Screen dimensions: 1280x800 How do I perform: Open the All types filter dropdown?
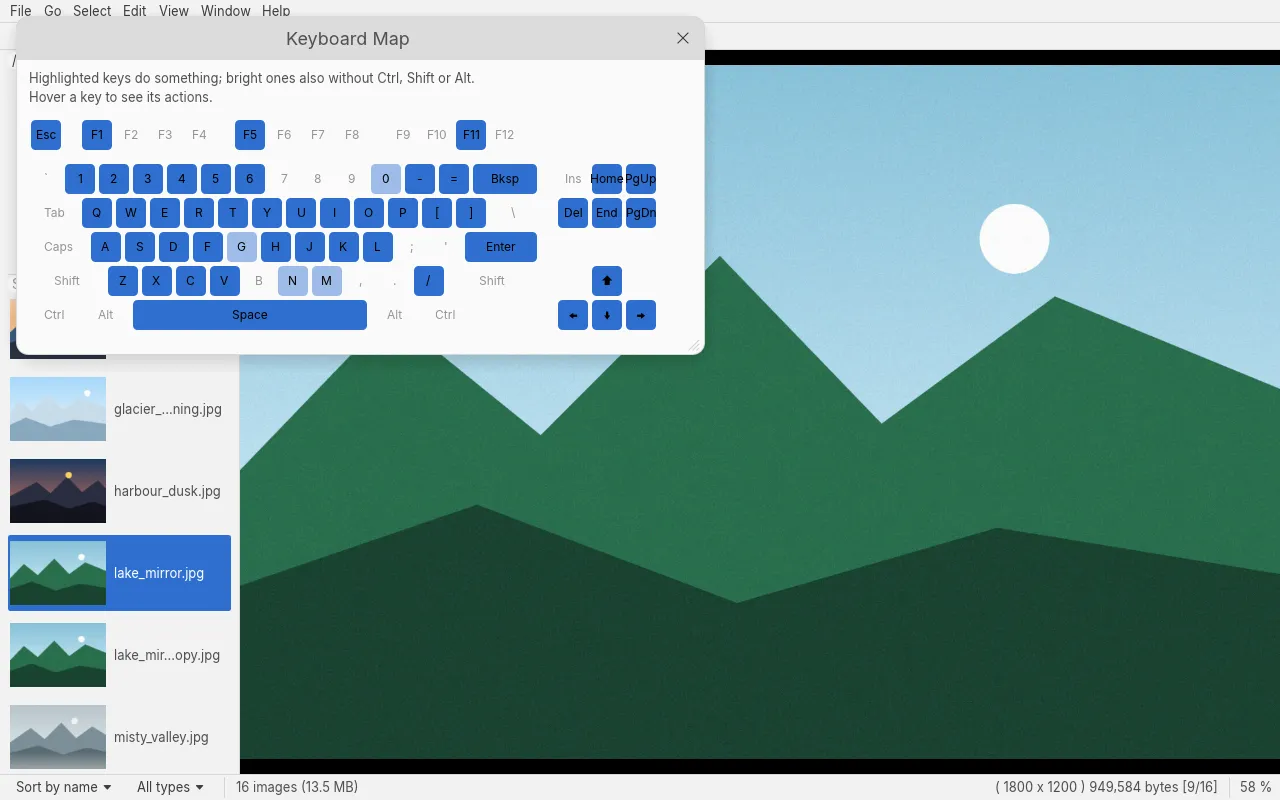[170, 787]
